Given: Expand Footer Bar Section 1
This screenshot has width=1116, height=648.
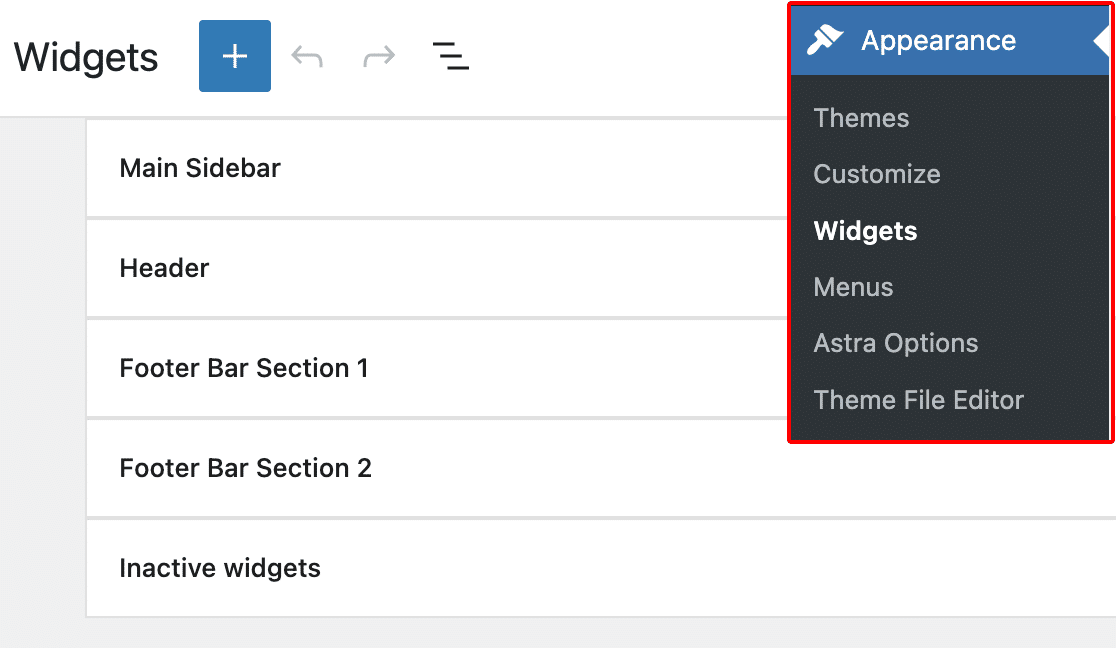Looking at the screenshot, I should coord(244,368).
